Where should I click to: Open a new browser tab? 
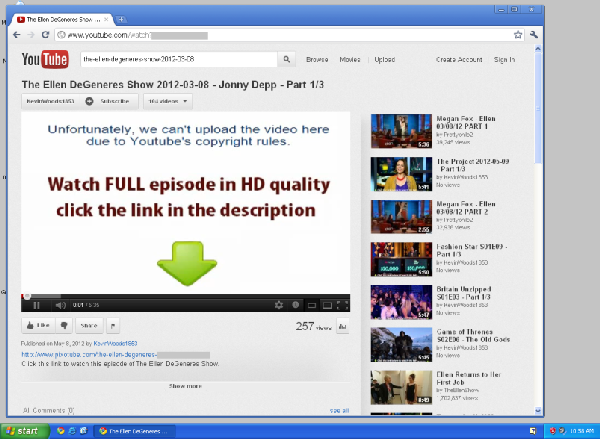click(120, 19)
